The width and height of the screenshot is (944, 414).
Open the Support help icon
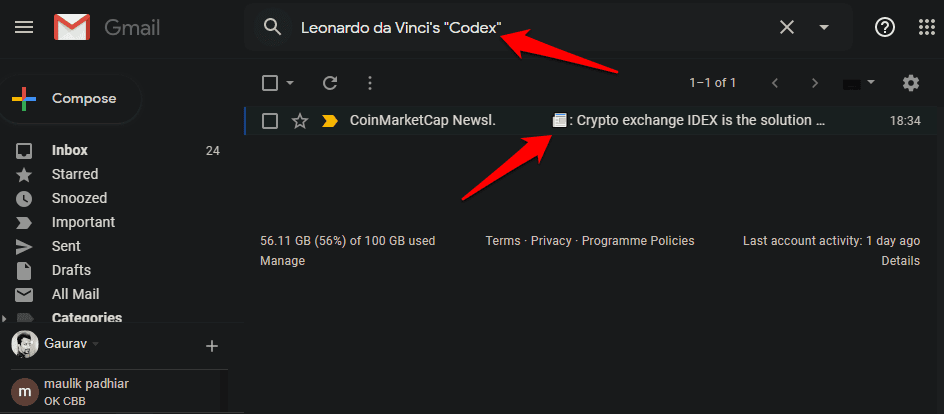click(884, 27)
